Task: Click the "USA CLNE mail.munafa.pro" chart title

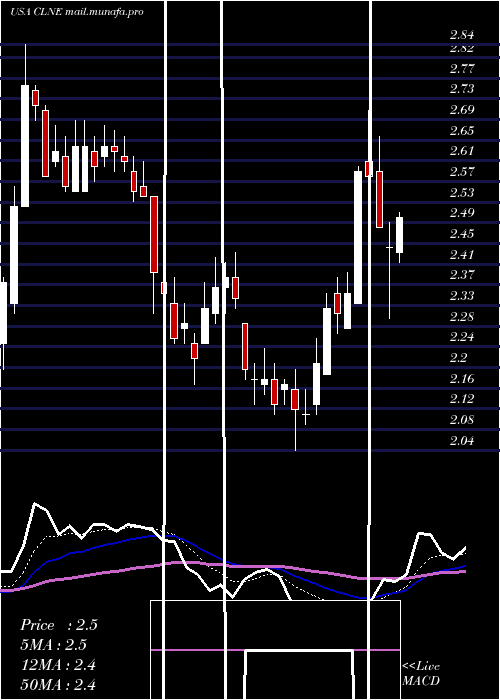Action: tap(77, 12)
